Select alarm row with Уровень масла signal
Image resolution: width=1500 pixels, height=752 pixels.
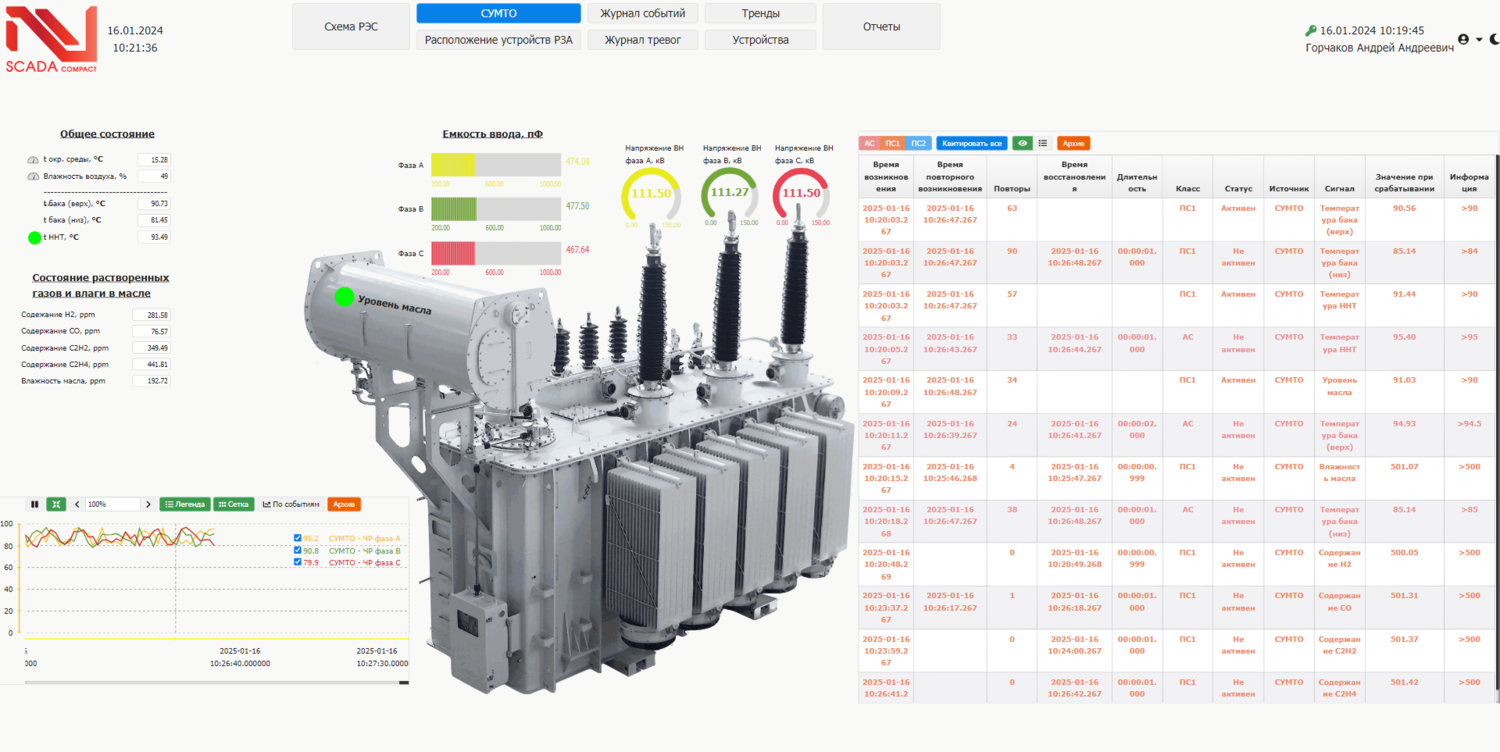click(1176, 392)
